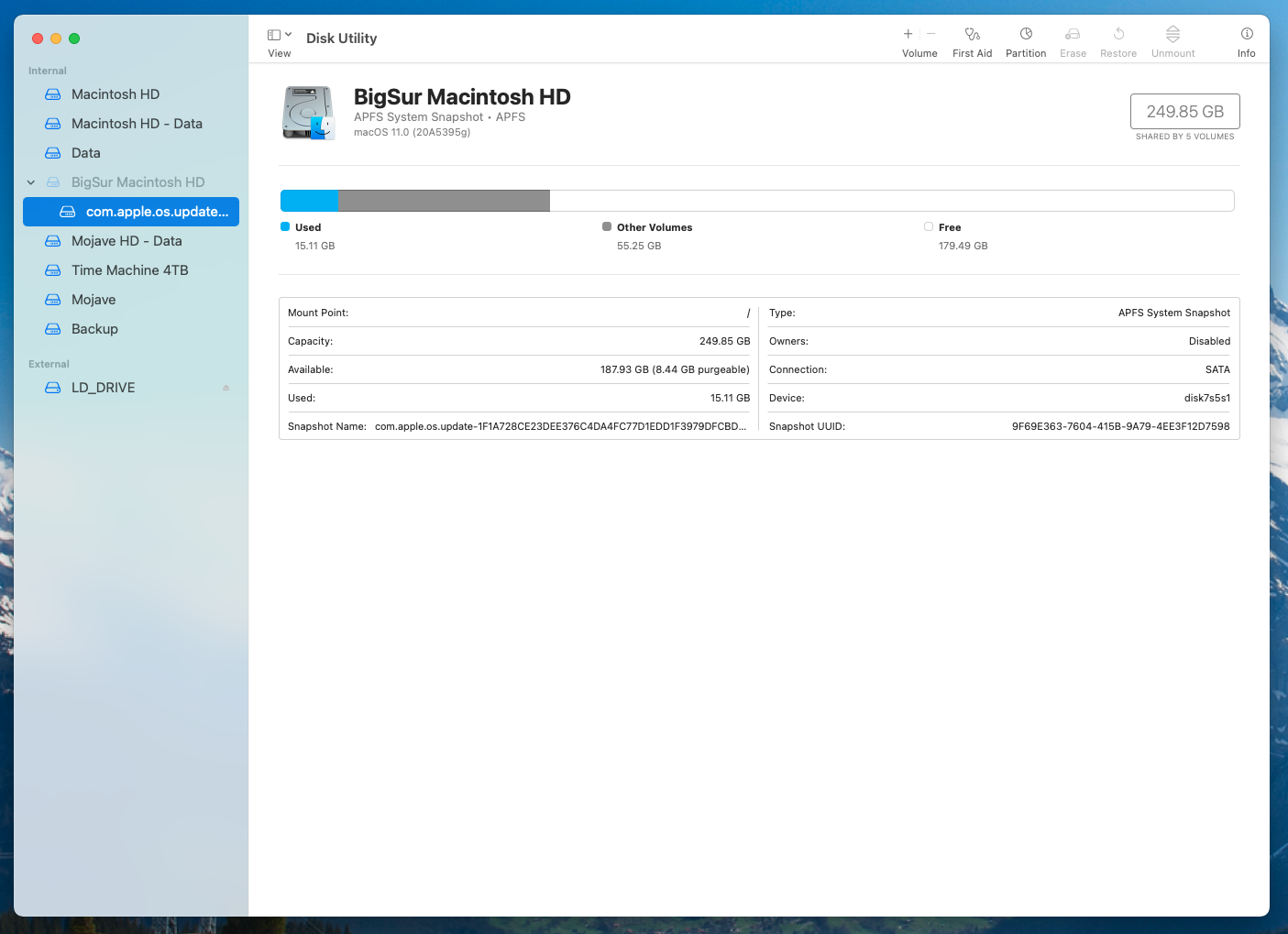
Task: Click the Disk Utility window title
Action: coord(341,38)
